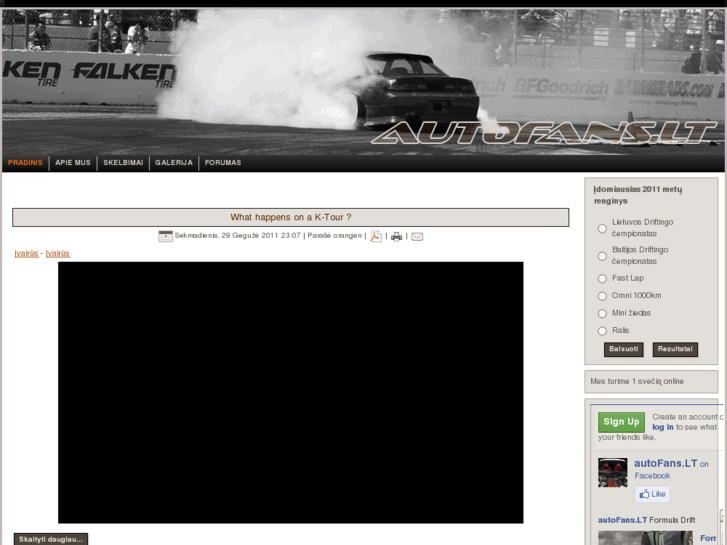Click the log in Facebook link
The width and height of the screenshot is (727, 545).
pos(663,427)
